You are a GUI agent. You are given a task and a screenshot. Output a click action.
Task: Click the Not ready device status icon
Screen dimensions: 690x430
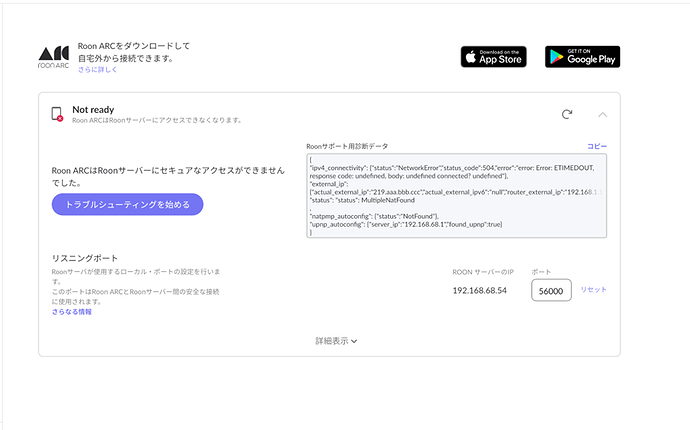[x=57, y=114]
